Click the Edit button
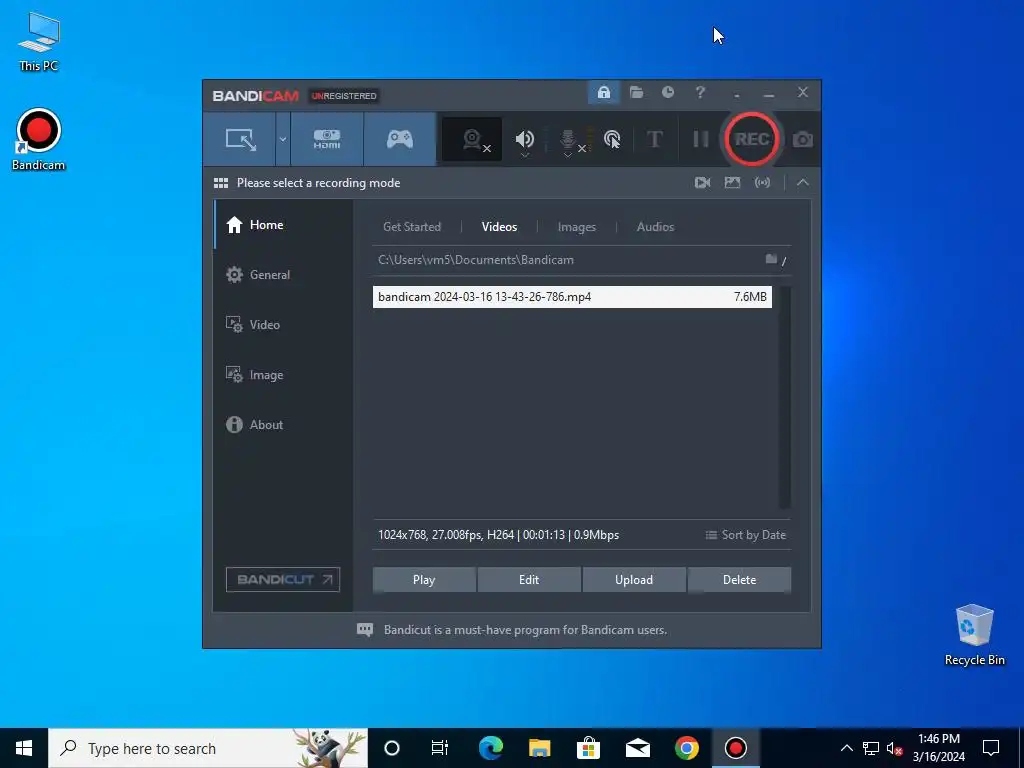The image size is (1024, 768). click(529, 580)
